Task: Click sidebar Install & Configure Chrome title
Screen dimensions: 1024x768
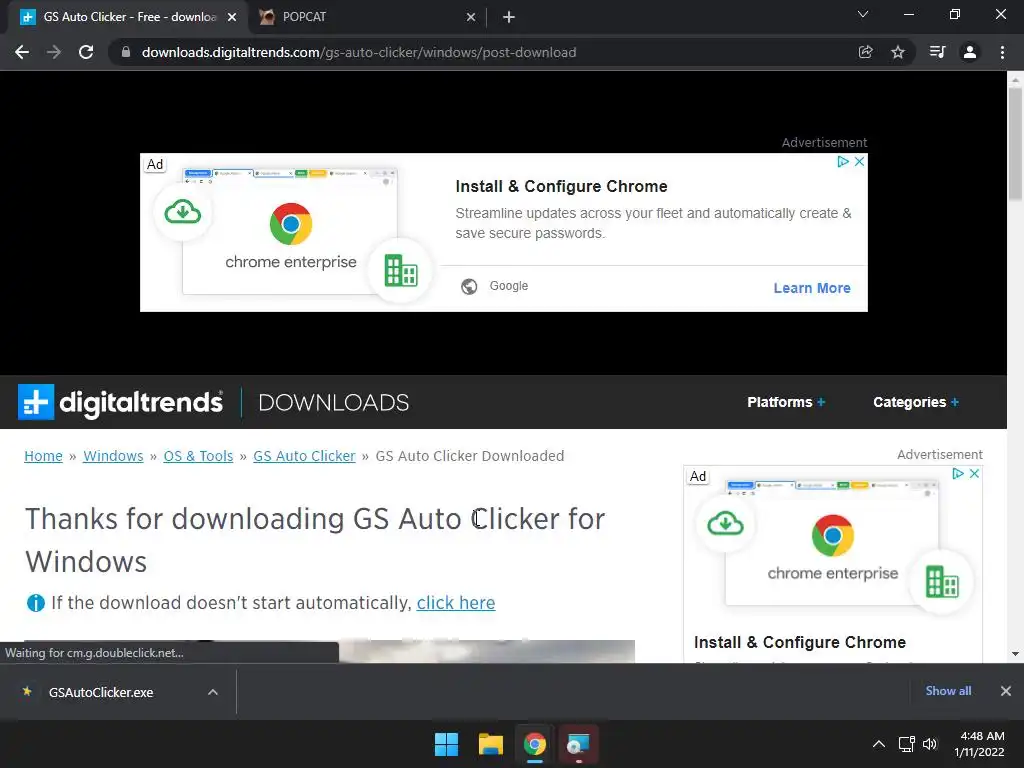Action: (x=799, y=643)
